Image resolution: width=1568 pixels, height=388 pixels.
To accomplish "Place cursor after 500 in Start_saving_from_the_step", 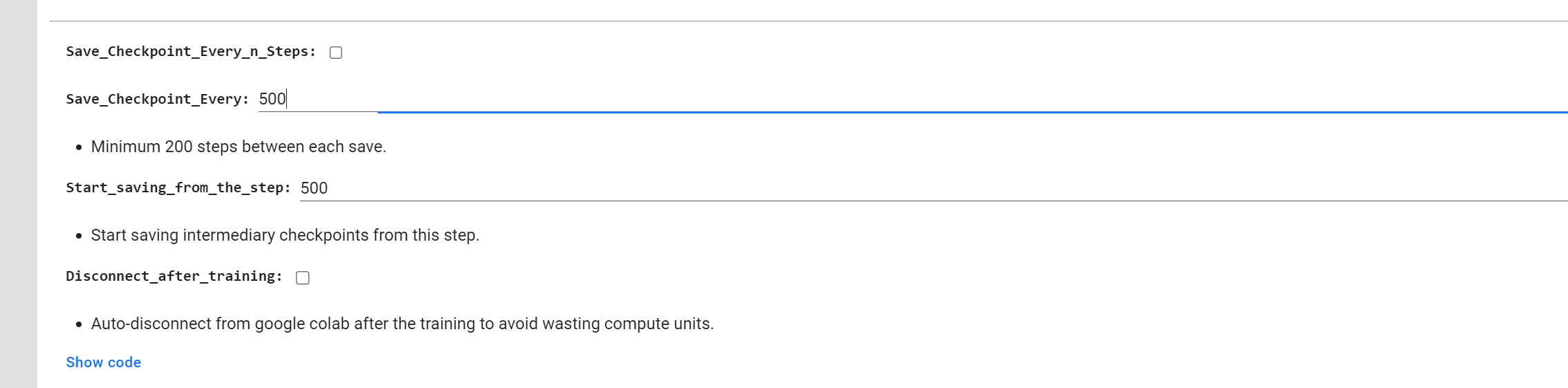I will [x=328, y=188].
